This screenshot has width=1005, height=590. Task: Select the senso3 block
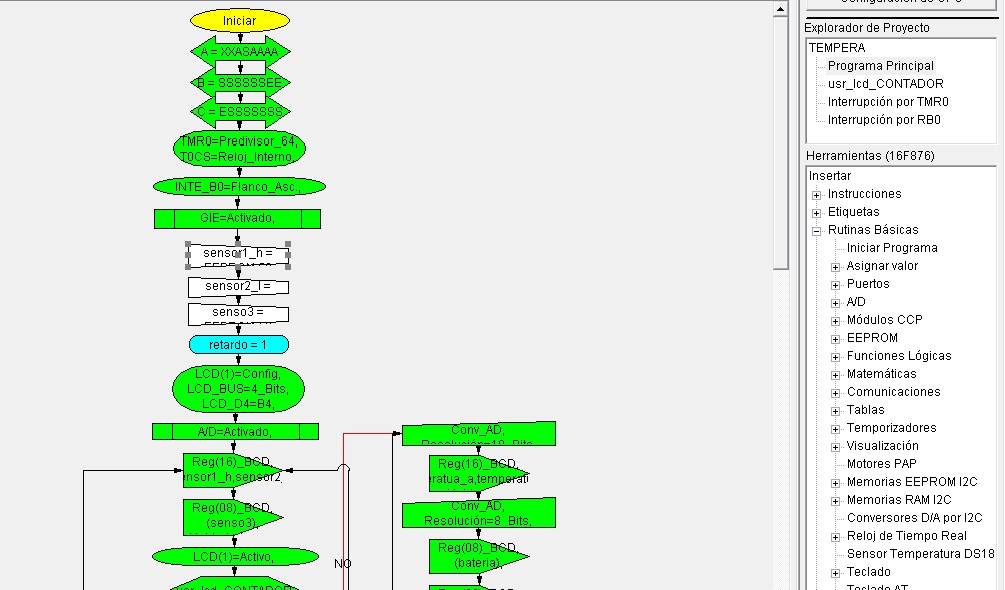coord(238,313)
